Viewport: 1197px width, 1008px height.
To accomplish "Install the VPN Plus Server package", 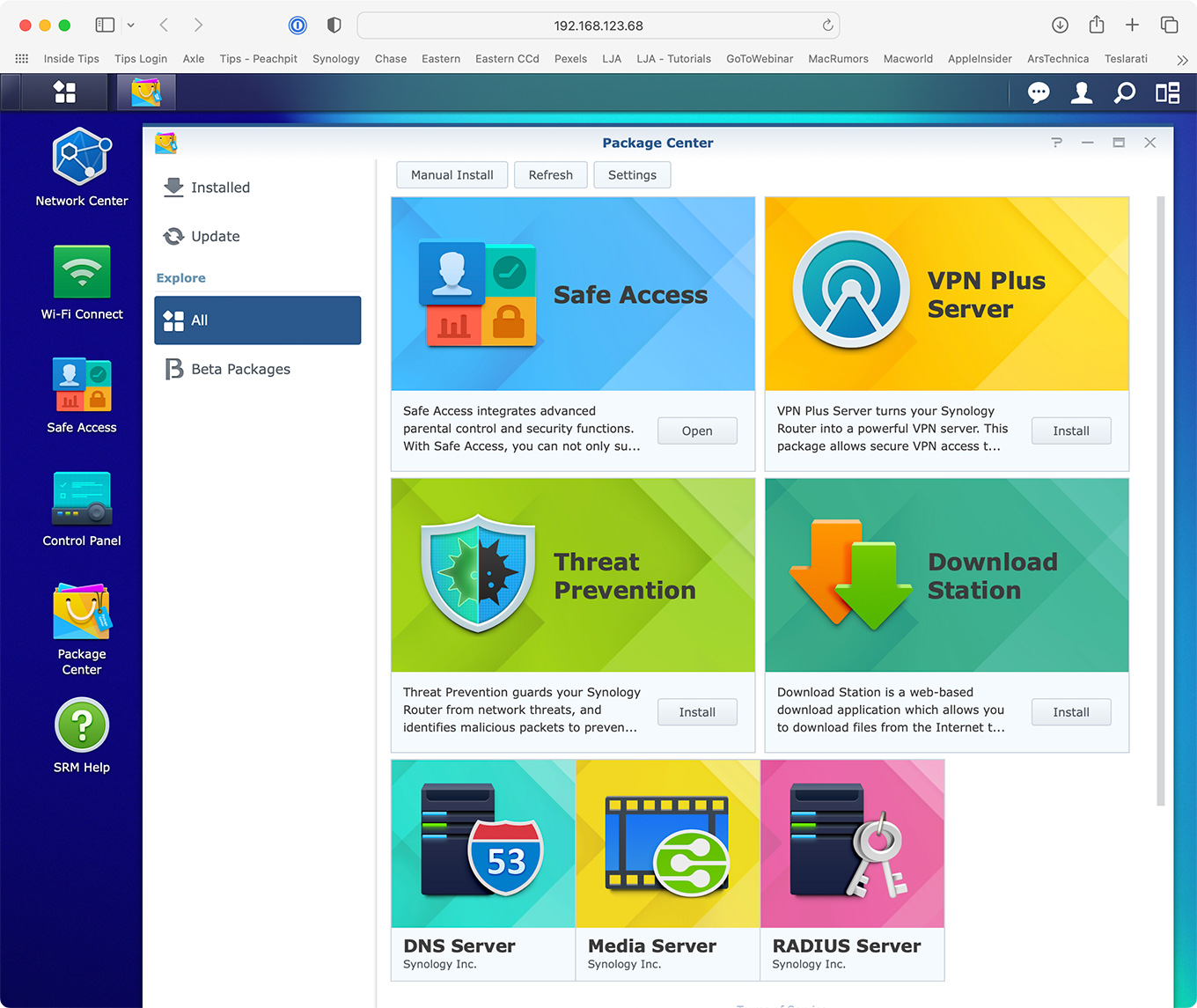I will click(x=1070, y=430).
